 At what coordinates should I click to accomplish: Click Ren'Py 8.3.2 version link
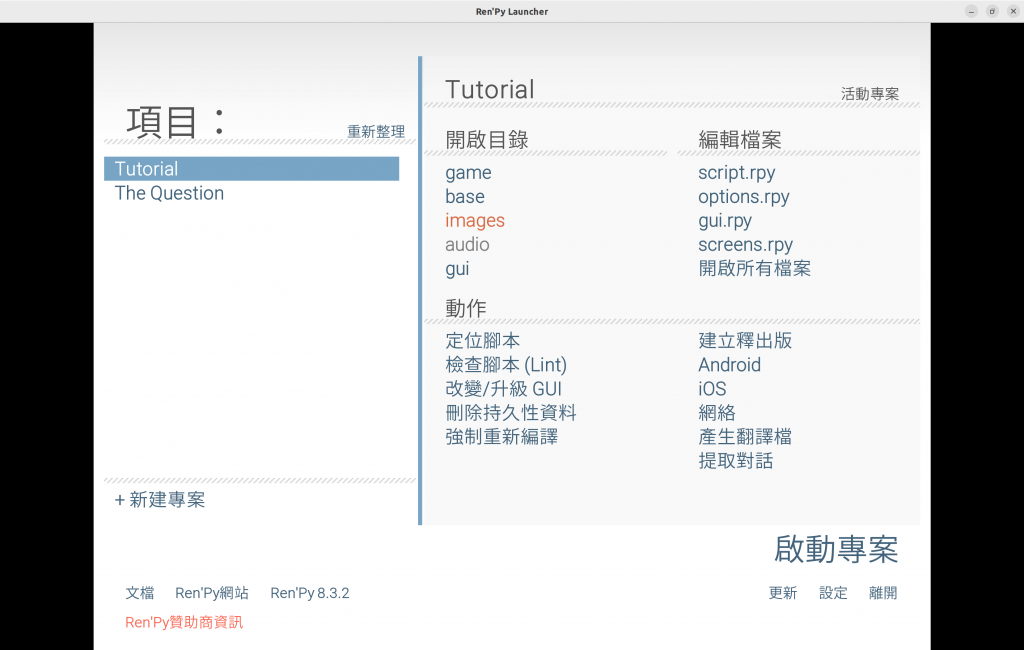[310, 593]
